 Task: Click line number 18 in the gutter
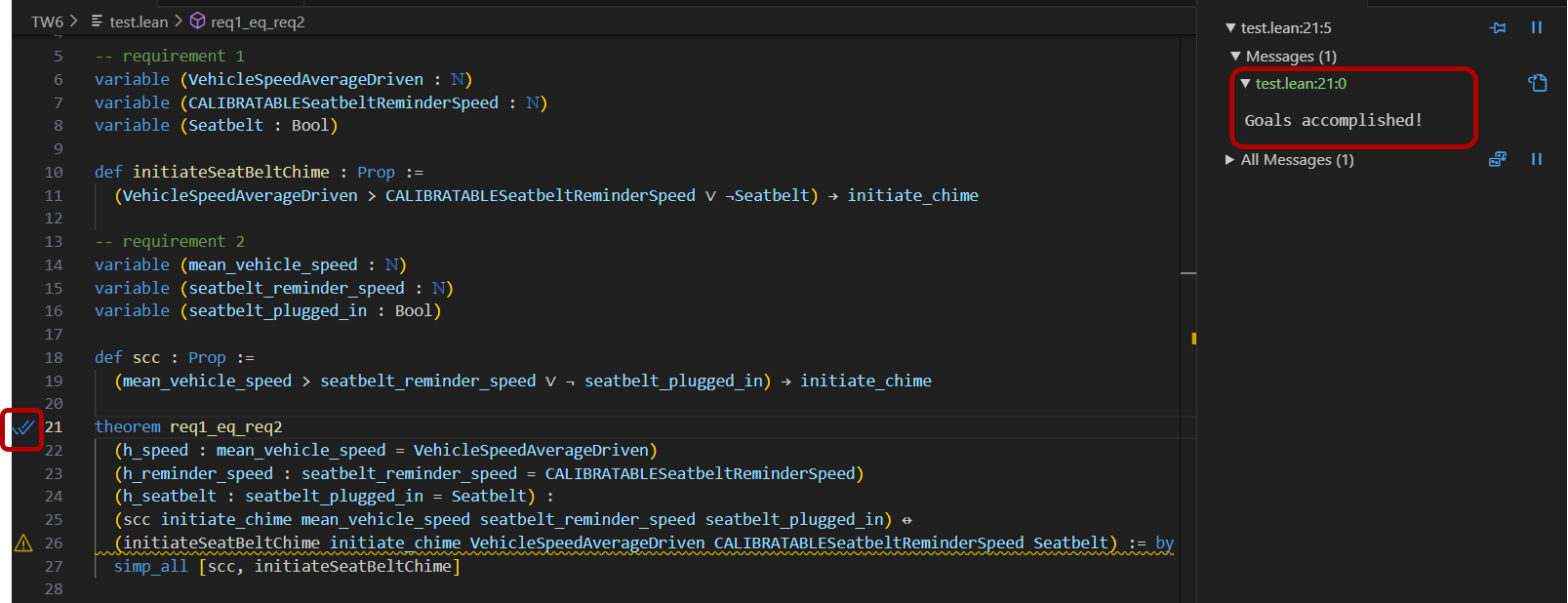tap(54, 358)
